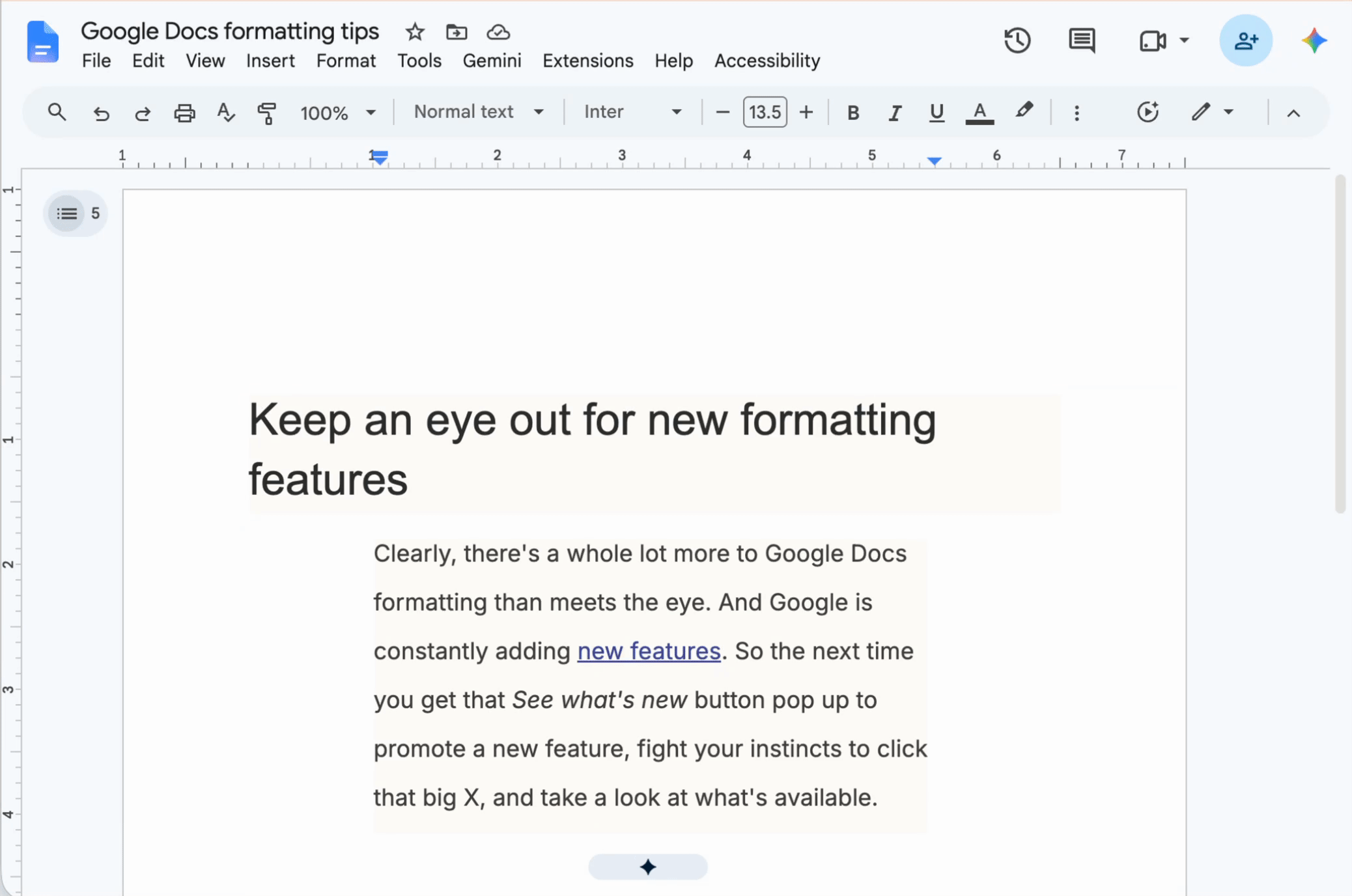The image size is (1352, 896).
Task: Run the spelling and grammar check
Action: coord(226,113)
